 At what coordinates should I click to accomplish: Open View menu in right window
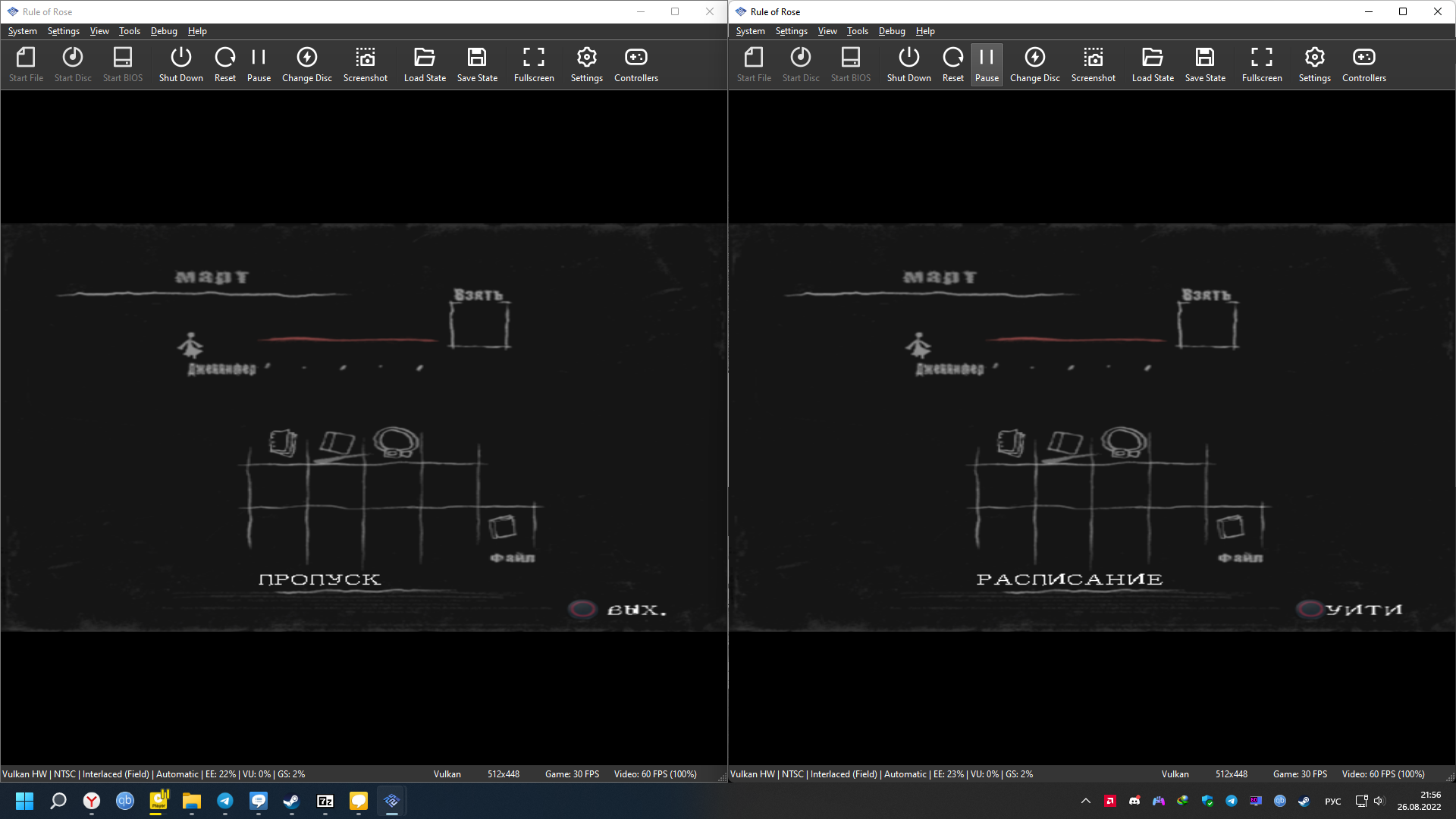coord(827,31)
